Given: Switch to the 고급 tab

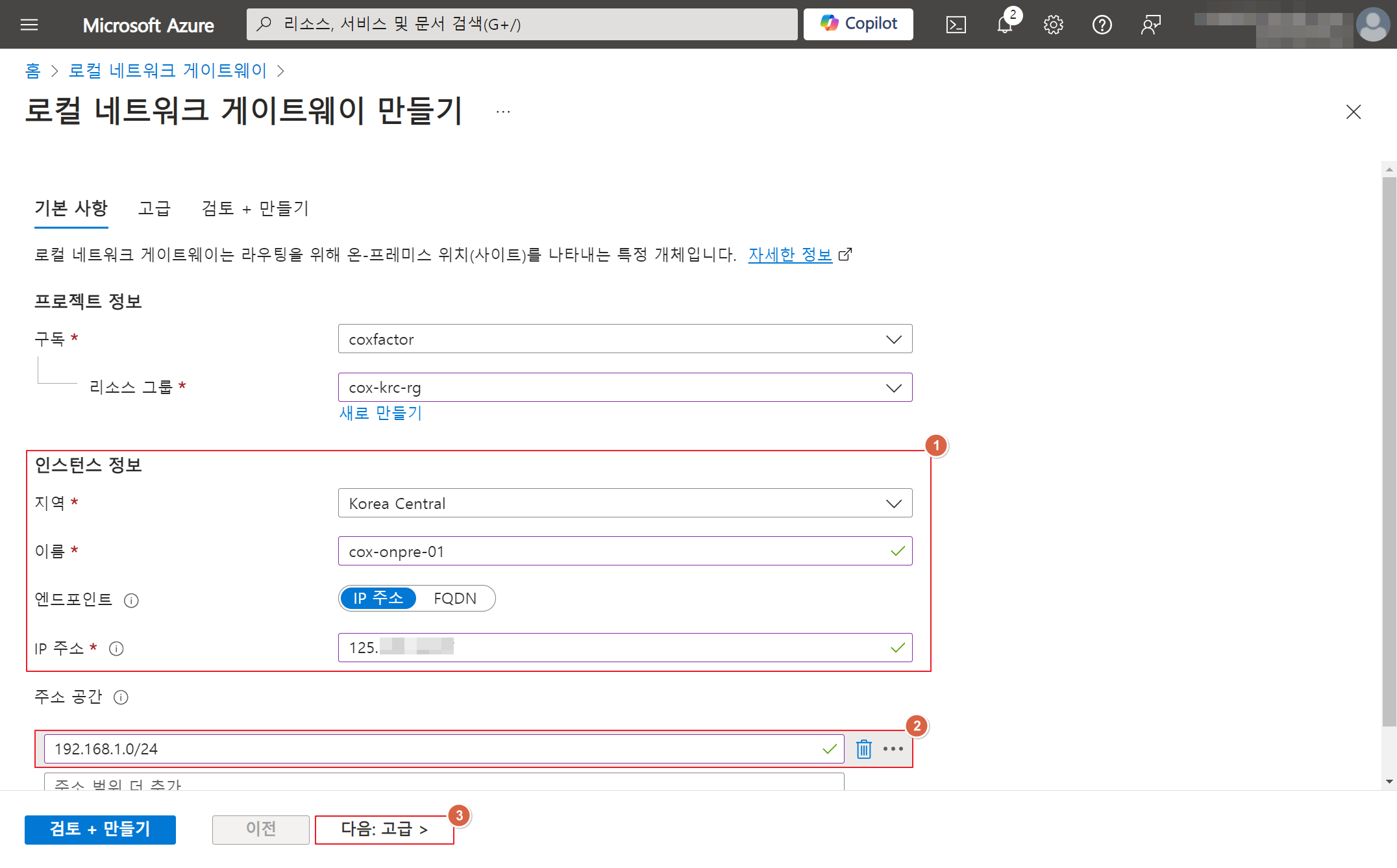Looking at the screenshot, I should (154, 208).
